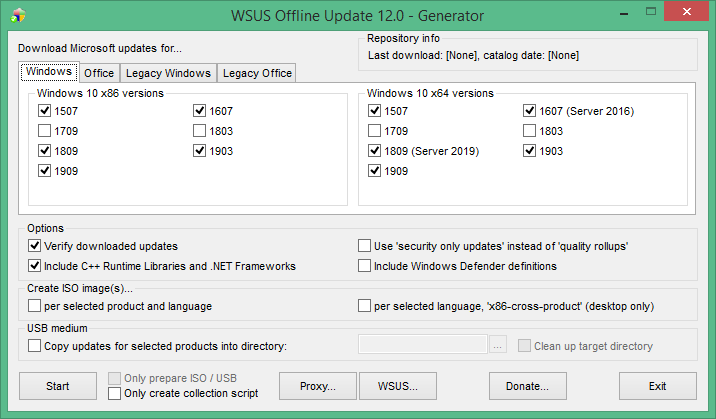
Task: Click the WSUS Offline Update app icon
Action: pyautogui.click(x=18, y=16)
